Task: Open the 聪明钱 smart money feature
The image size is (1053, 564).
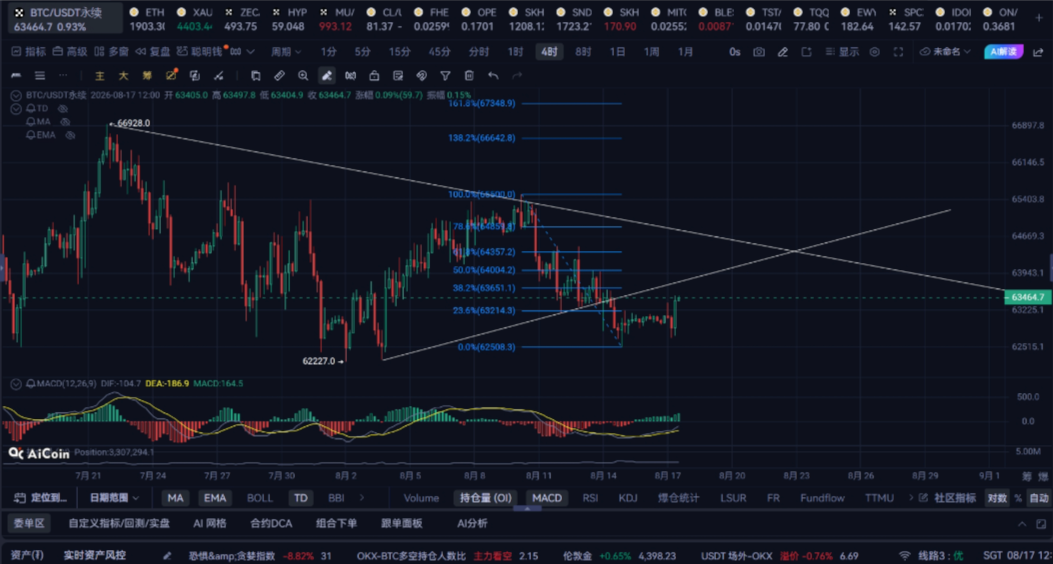Action: [199, 52]
